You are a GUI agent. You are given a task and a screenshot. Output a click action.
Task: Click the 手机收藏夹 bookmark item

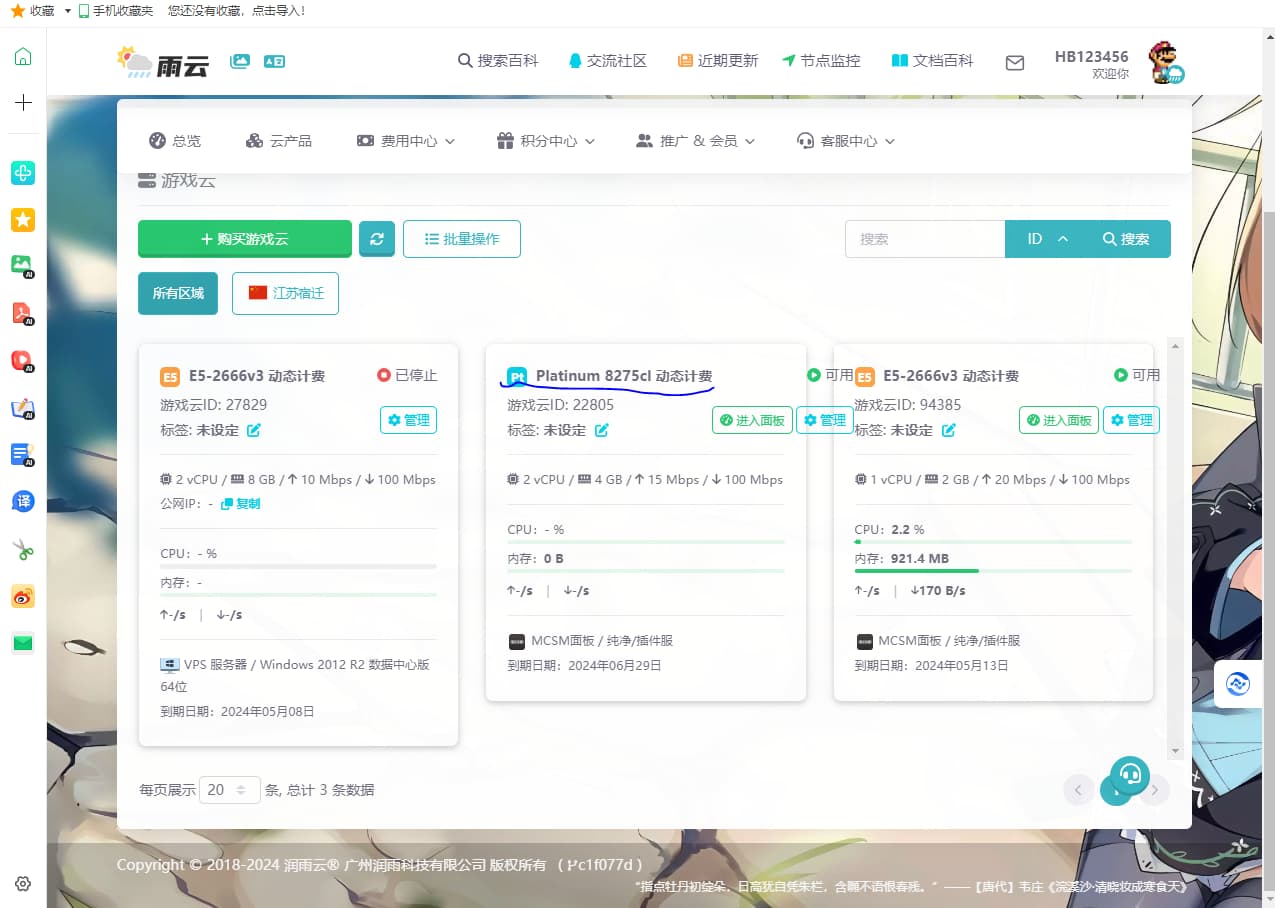click(x=116, y=11)
